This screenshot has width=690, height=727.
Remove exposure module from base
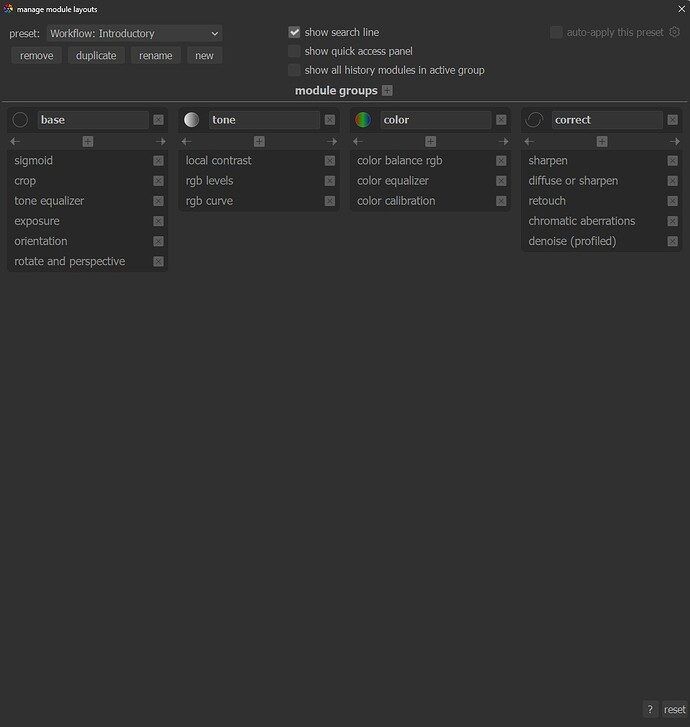coord(159,221)
